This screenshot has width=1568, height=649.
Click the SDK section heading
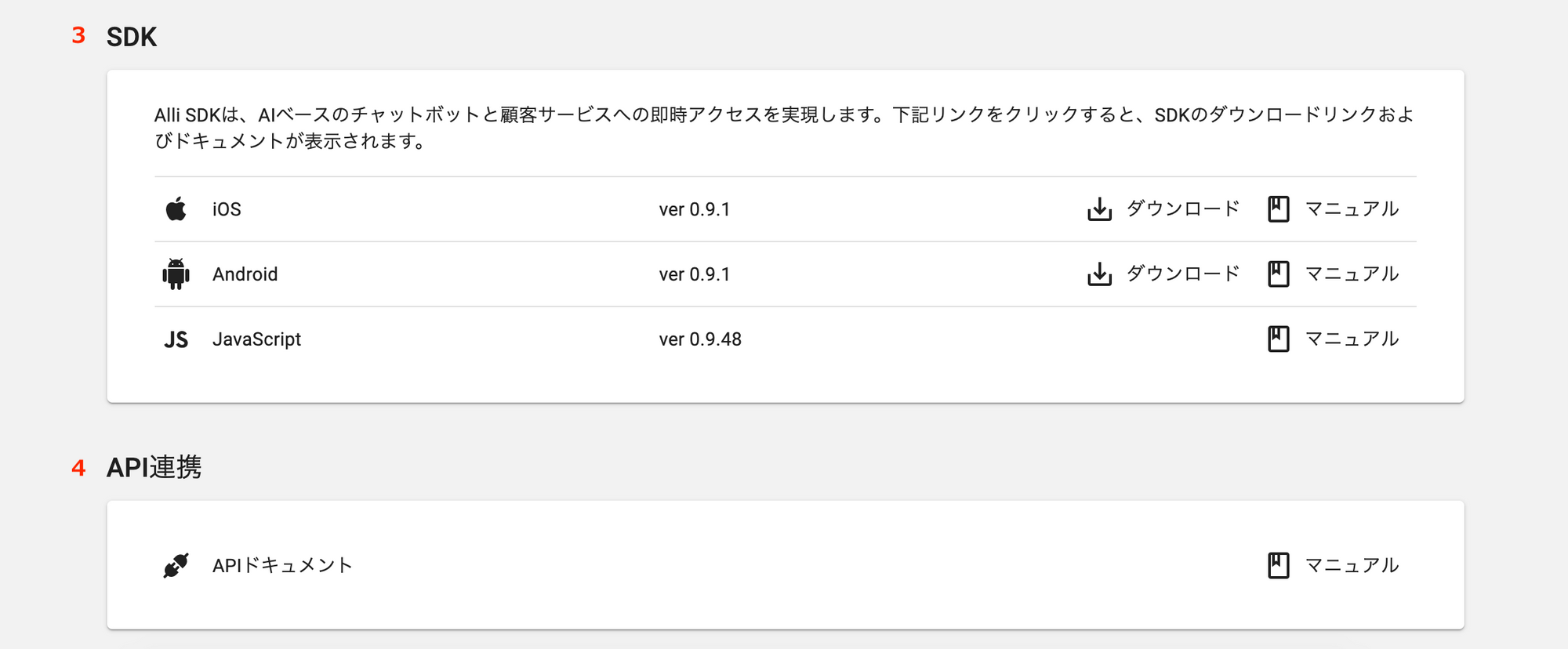point(132,37)
